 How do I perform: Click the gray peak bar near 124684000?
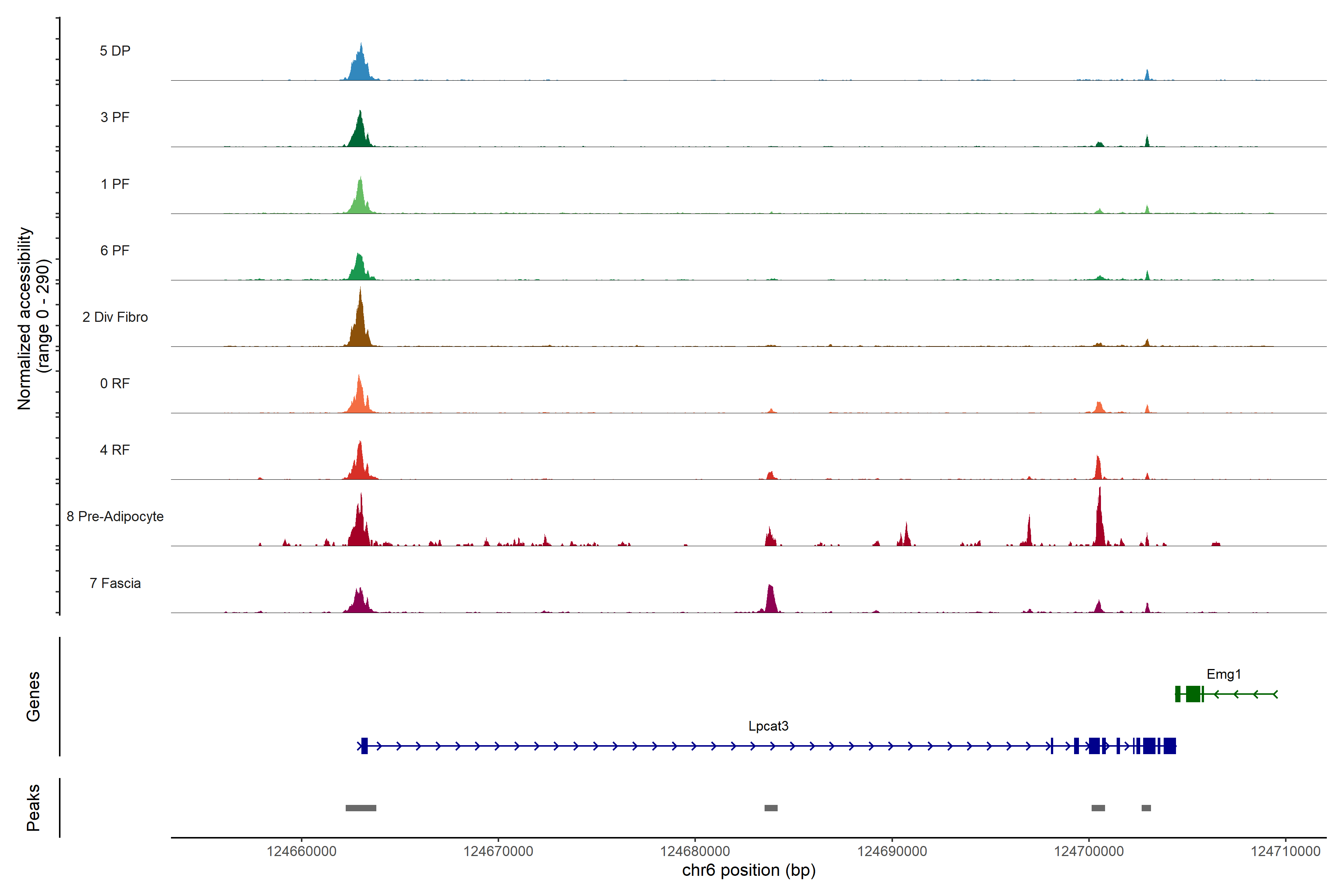[771, 808]
